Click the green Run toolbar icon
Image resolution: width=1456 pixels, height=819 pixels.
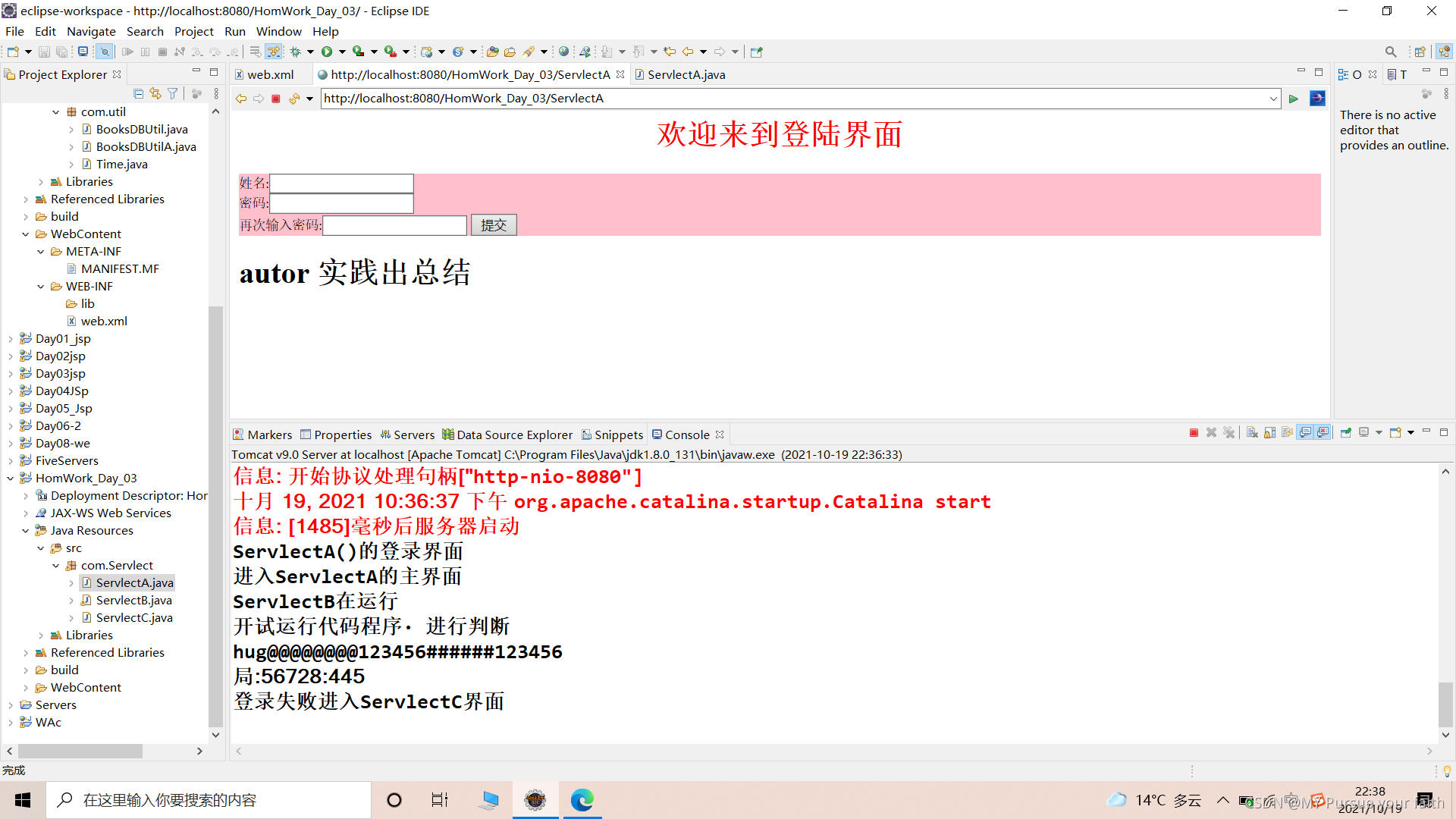(x=327, y=52)
